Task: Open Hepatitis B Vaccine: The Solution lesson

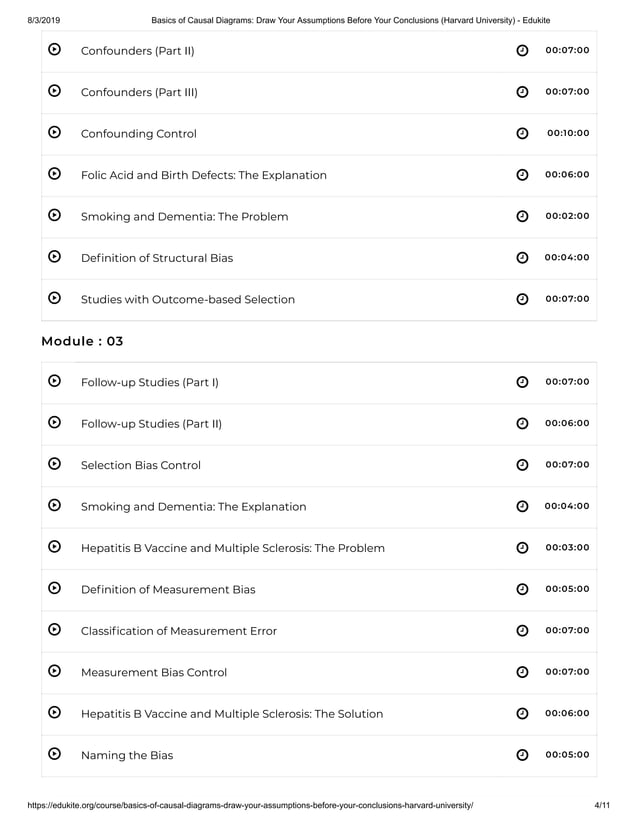Action: (x=231, y=714)
